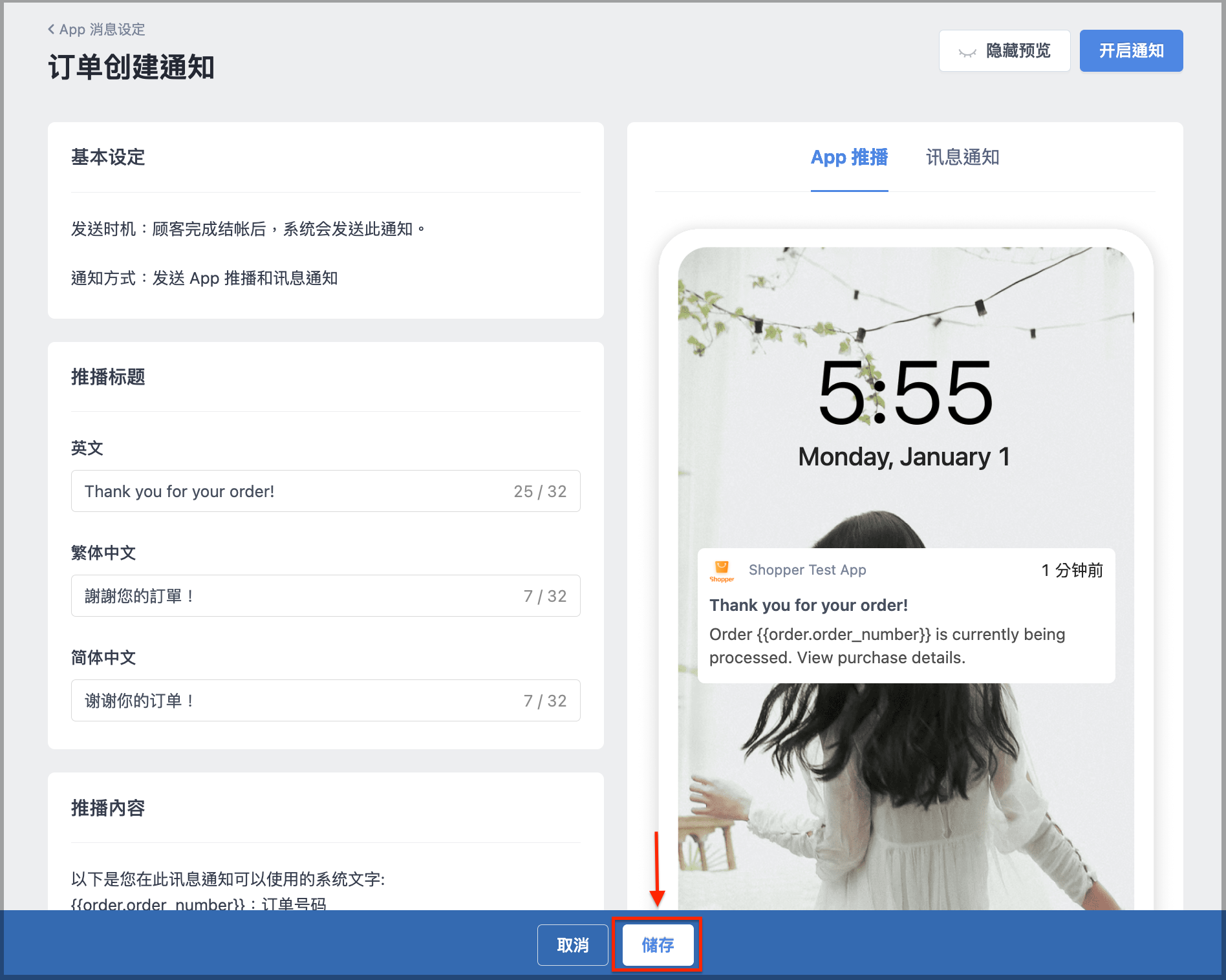Click 'Thank you for your order!' preview title
The height and width of the screenshot is (980, 1226).
point(808,605)
